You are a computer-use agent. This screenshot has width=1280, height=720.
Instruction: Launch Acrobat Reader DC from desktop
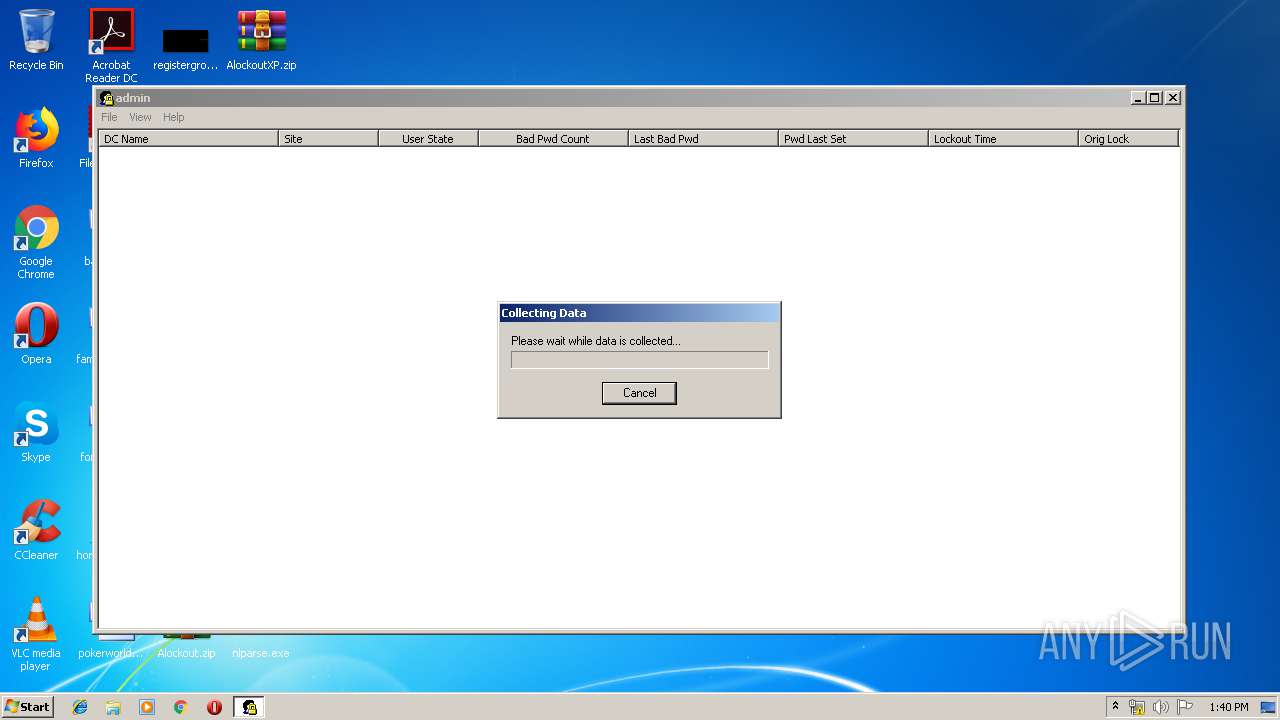coord(111,46)
